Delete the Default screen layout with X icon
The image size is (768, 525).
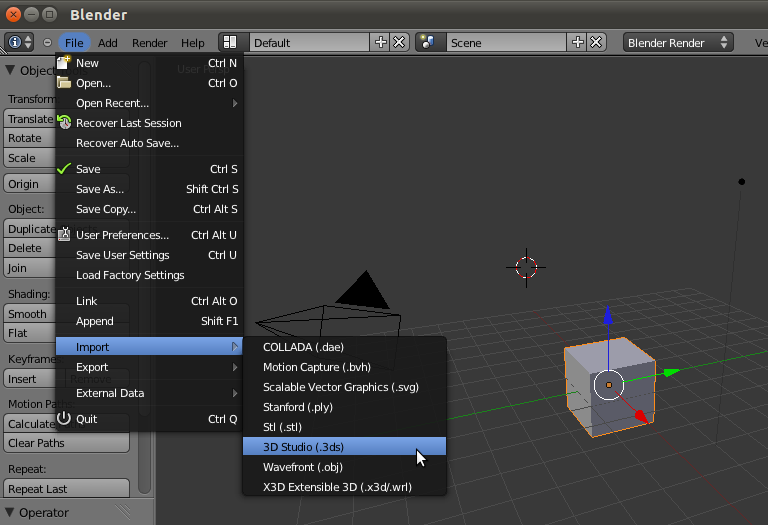click(400, 43)
